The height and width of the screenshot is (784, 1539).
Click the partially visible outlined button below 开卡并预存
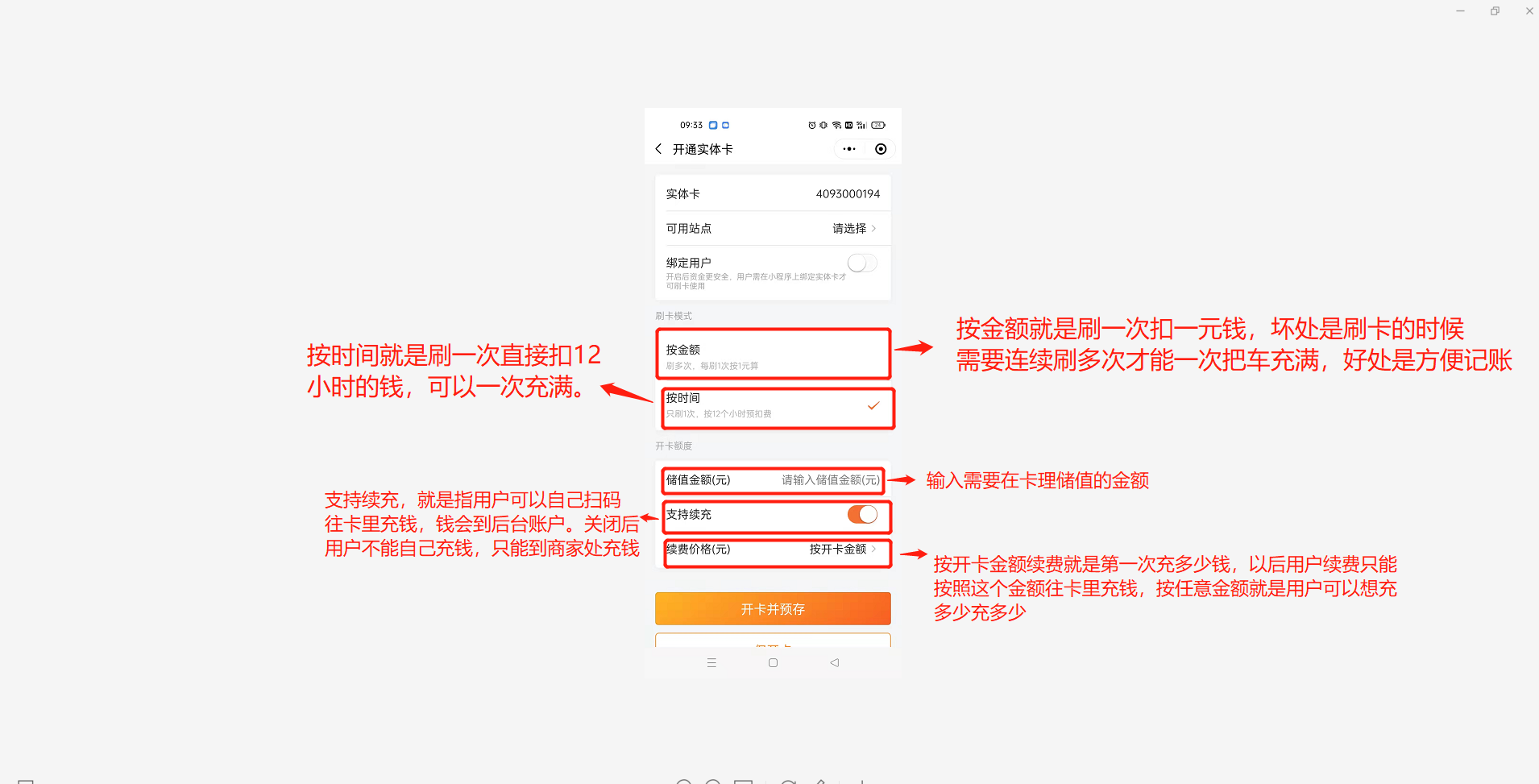coord(773,641)
